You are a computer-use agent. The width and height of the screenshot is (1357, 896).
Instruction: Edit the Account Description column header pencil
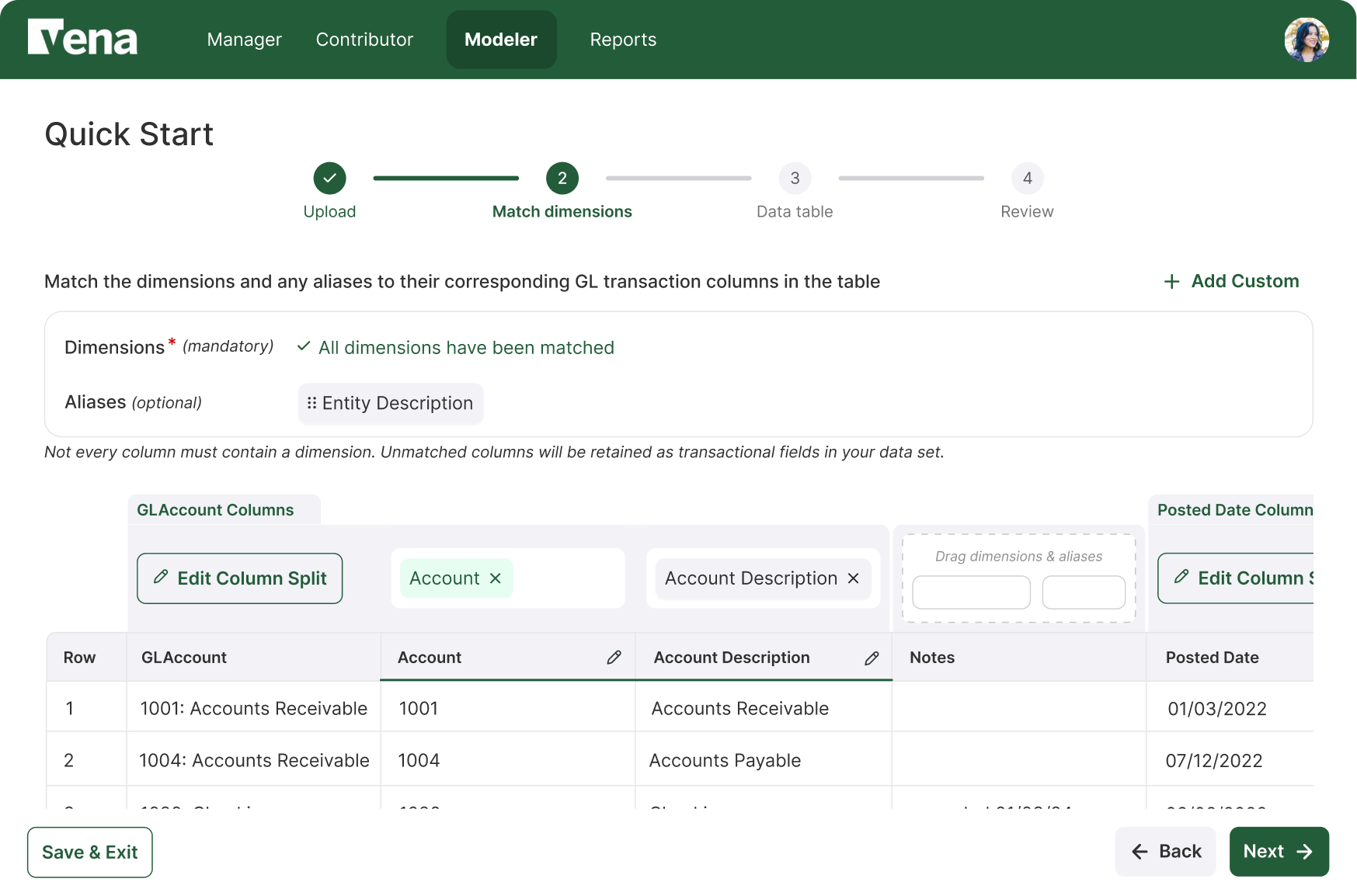click(872, 658)
